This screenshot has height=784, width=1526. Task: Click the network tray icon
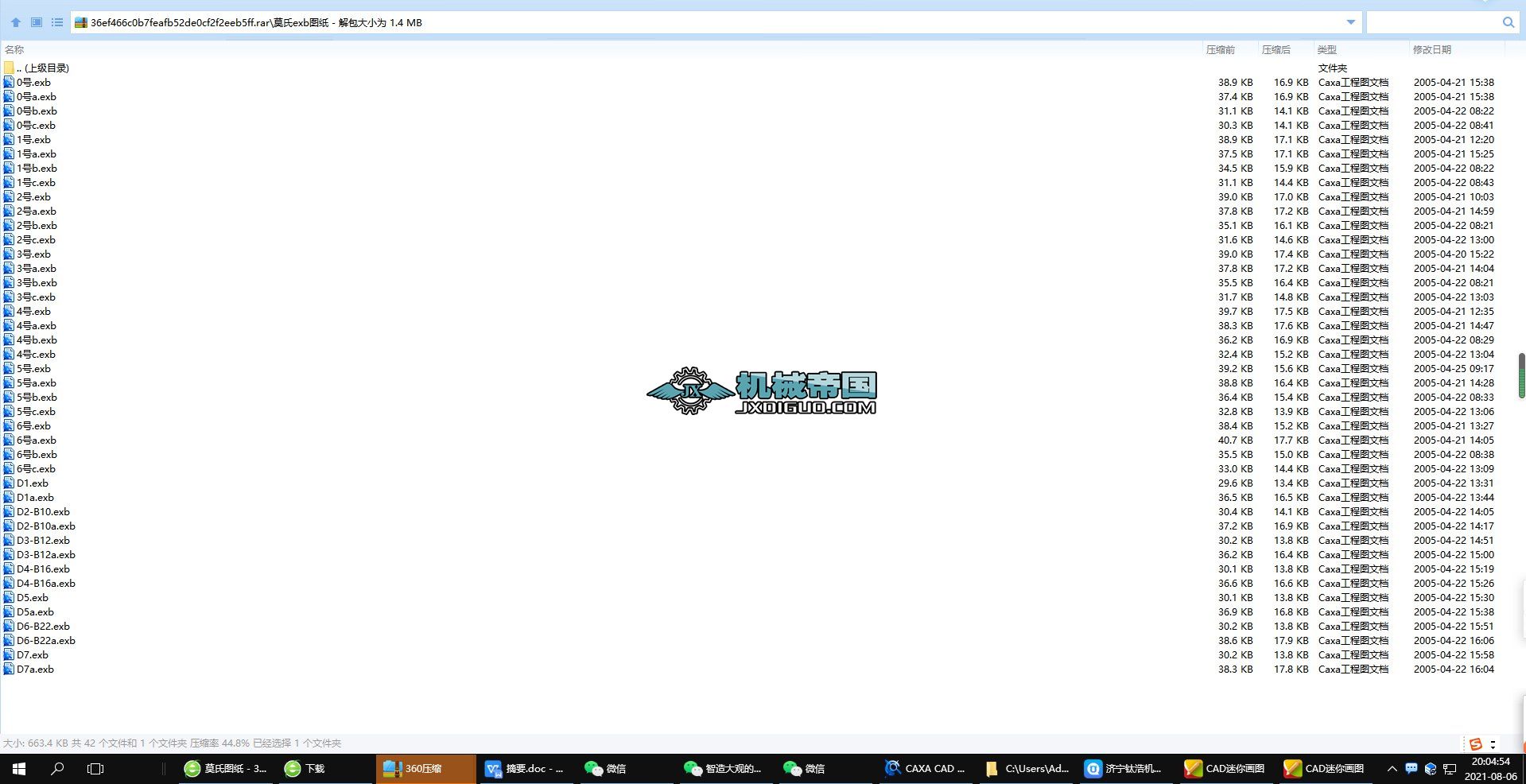tap(1450, 769)
